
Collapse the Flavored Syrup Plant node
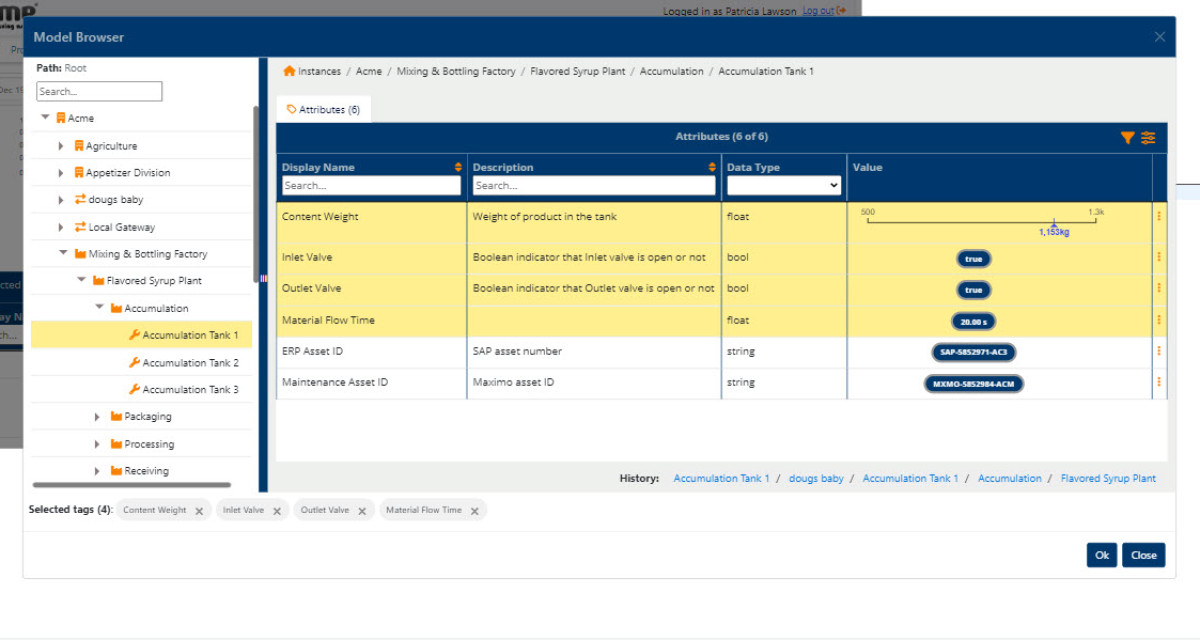[x=81, y=280]
